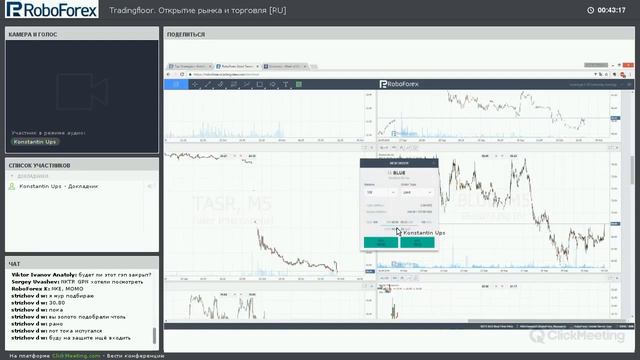Select the crosshair cursor tool
Viewport: 640px width, 360px height.
pyautogui.click(x=195, y=84)
